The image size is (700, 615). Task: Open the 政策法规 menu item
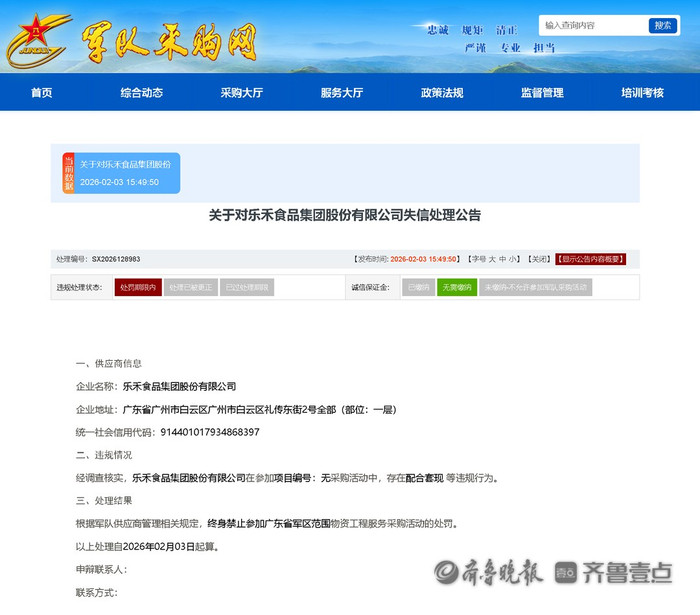click(x=442, y=92)
